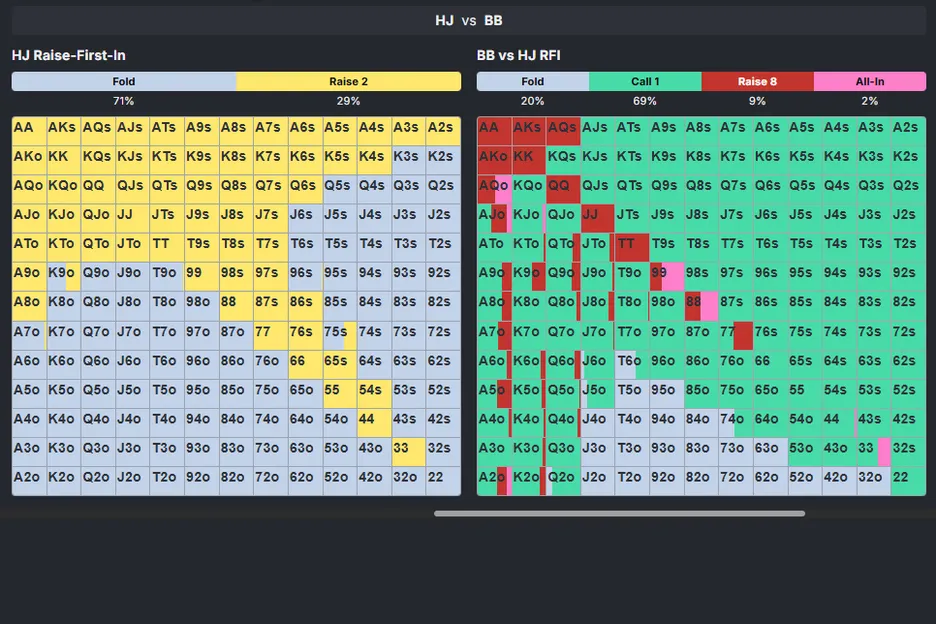
Task: Click the BB vs HJ RFI heading
Action: [518, 56]
